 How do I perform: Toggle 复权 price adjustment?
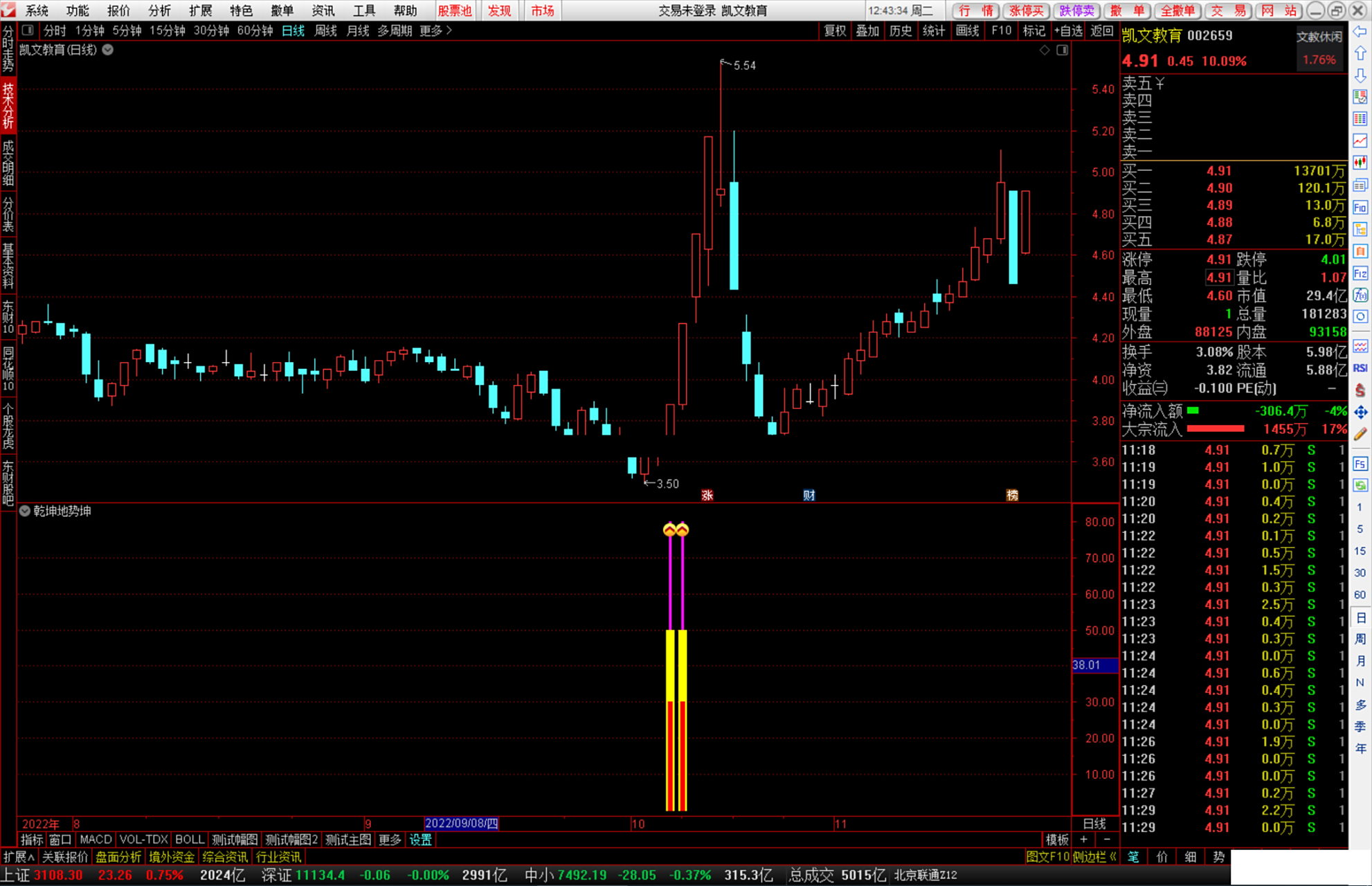(835, 30)
